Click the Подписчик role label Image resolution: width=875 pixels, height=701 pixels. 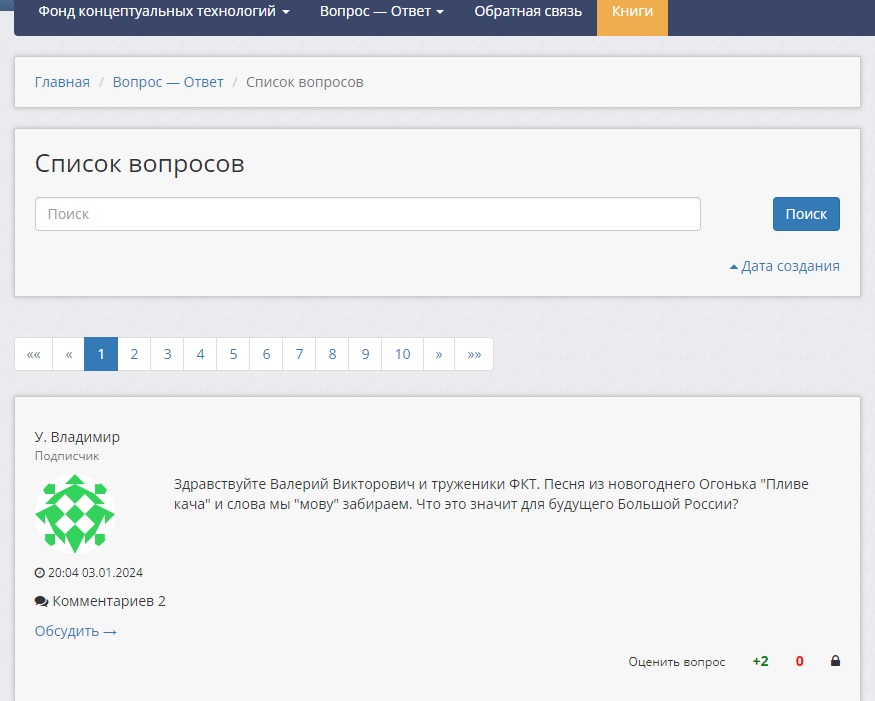(67, 456)
